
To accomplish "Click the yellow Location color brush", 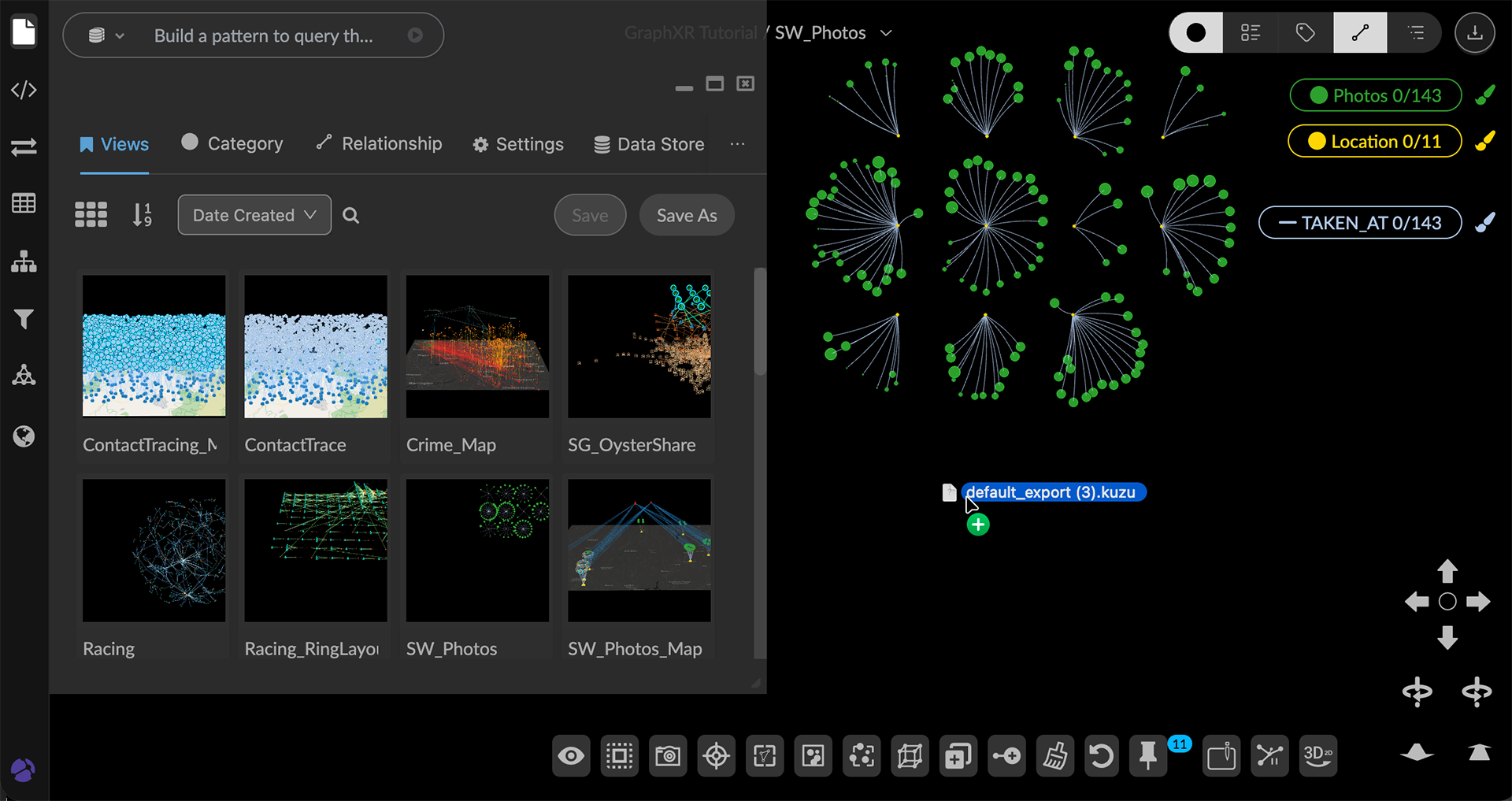I will 1485,142.
